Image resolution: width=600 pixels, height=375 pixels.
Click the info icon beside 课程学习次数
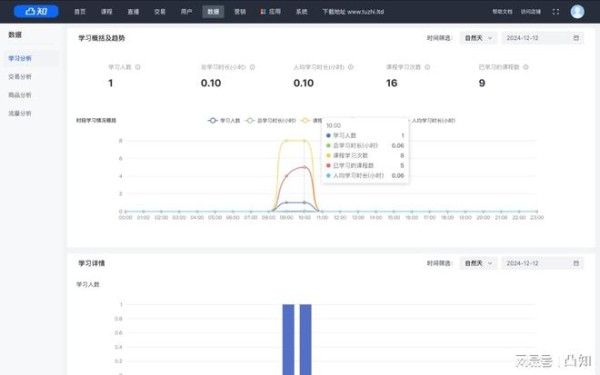(x=427, y=67)
